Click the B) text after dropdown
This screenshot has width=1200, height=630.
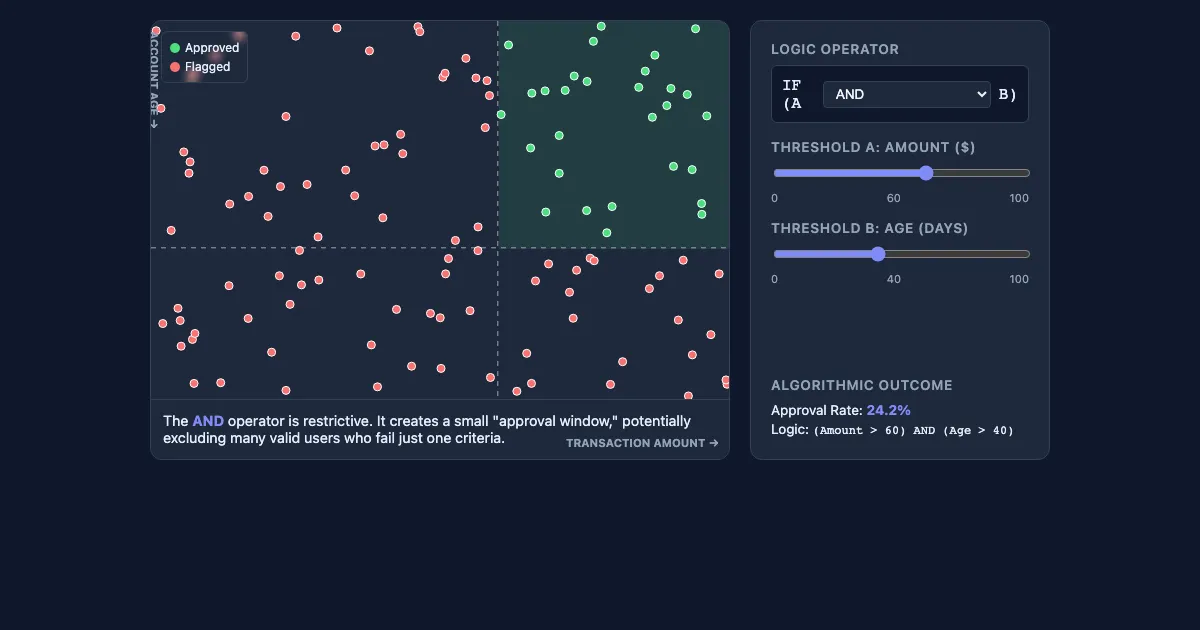click(x=1008, y=94)
